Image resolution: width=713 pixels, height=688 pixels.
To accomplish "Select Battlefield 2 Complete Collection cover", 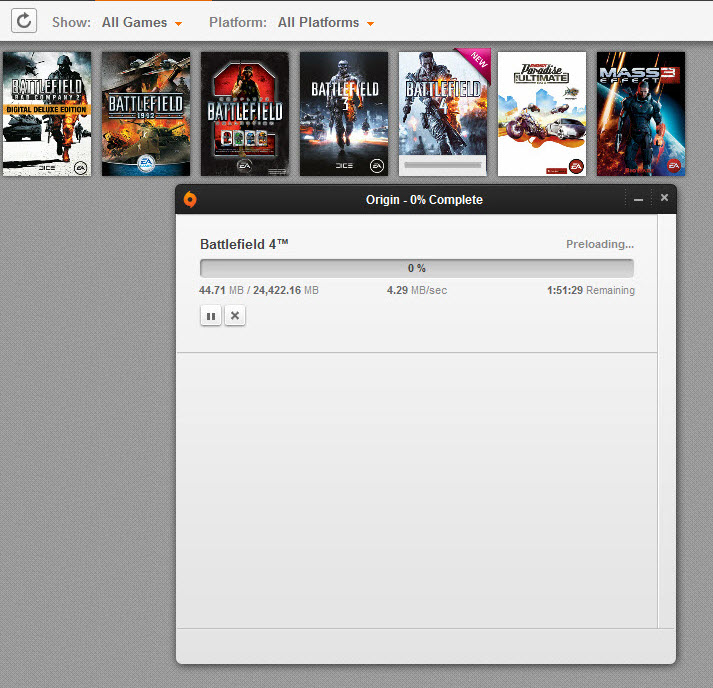I will [x=245, y=114].
